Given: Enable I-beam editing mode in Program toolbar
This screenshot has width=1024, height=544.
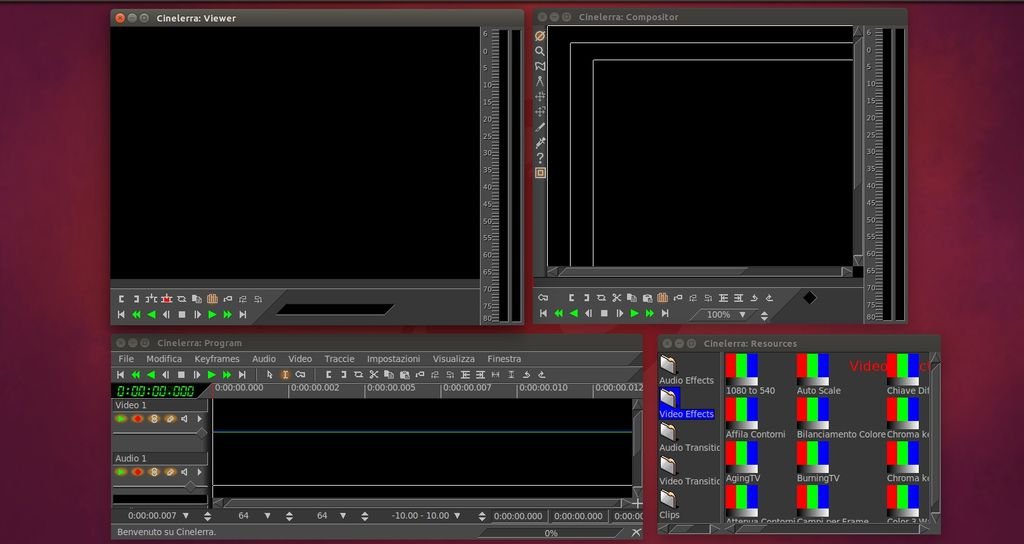Looking at the screenshot, I should 285,375.
